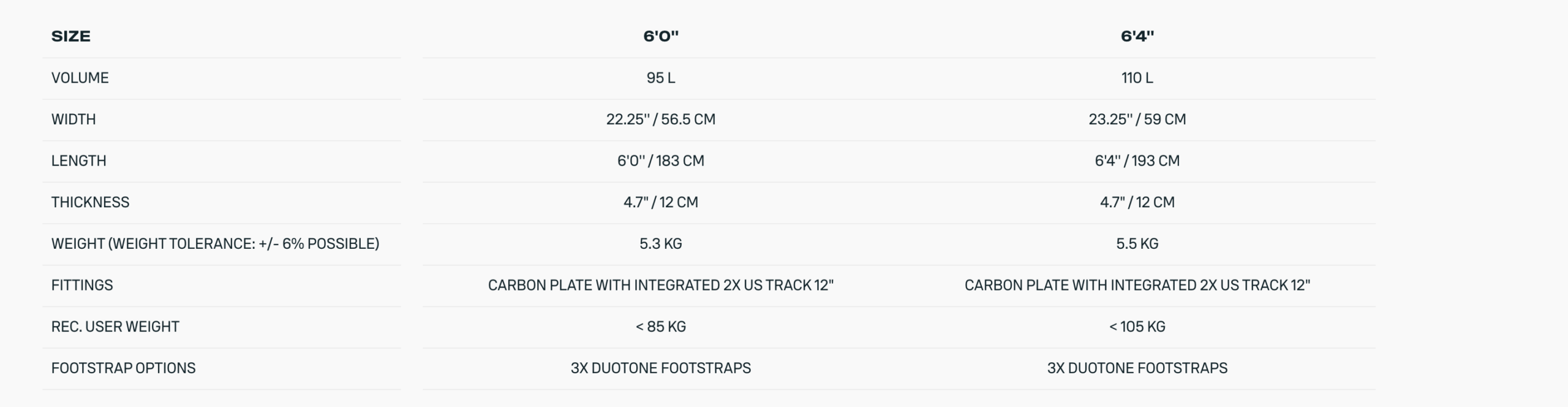Click the weight tolerance row label
The height and width of the screenshot is (407, 1568).
(x=216, y=244)
